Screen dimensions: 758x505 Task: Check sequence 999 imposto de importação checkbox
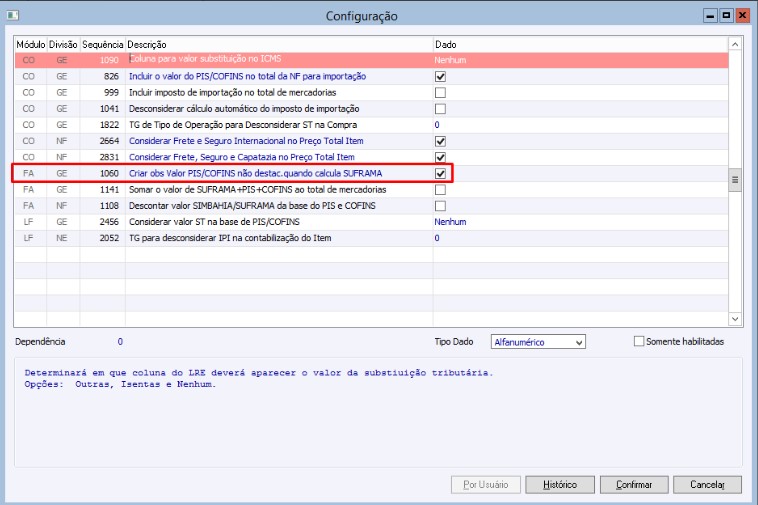(440, 92)
